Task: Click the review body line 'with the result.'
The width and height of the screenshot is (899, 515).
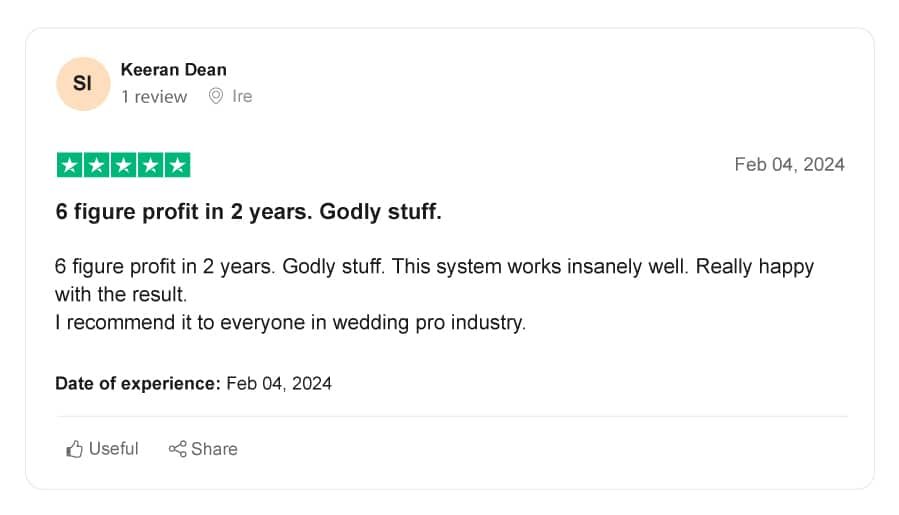Action: tap(121, 294)
